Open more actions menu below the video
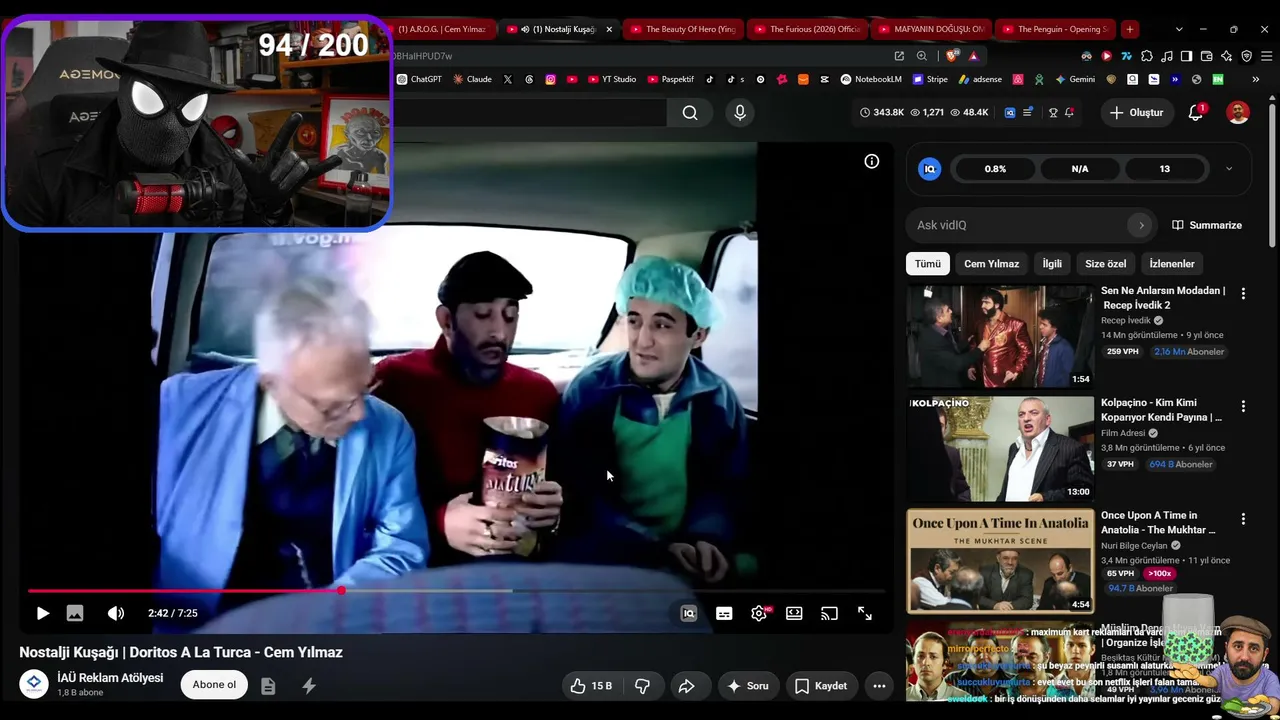1280x720 pixels. (879, 686)
